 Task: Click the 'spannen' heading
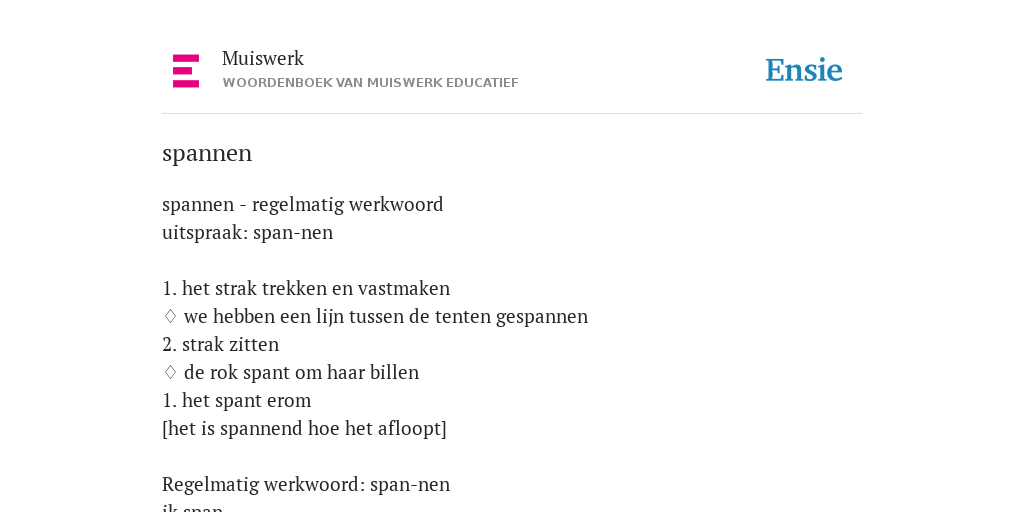tap(207, 153)
